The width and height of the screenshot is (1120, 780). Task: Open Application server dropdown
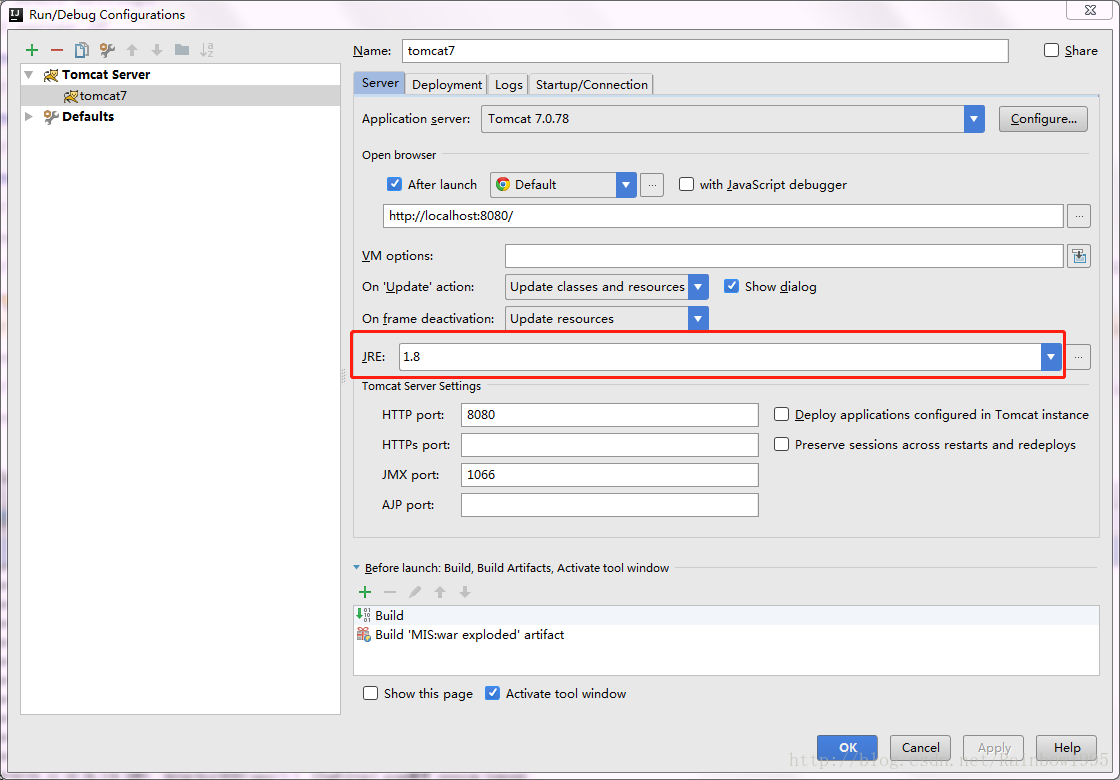[974, 119]
